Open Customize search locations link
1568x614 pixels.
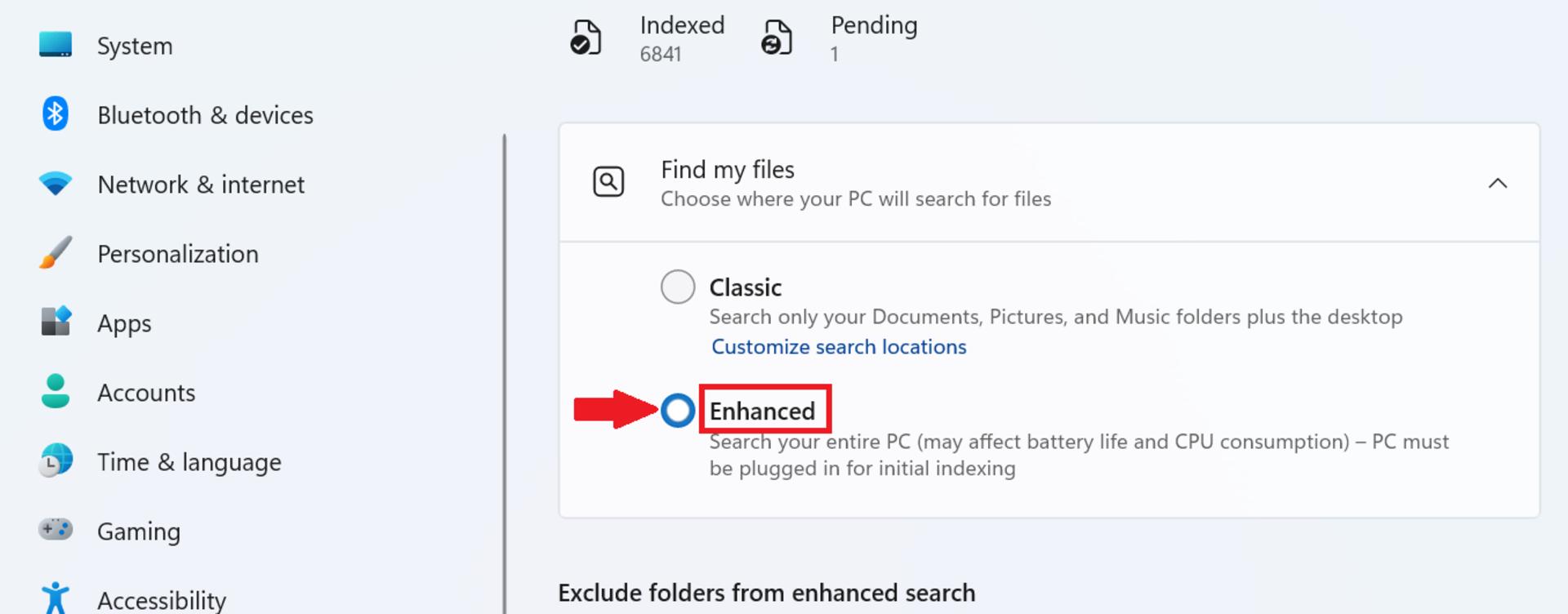coord(839,347)
